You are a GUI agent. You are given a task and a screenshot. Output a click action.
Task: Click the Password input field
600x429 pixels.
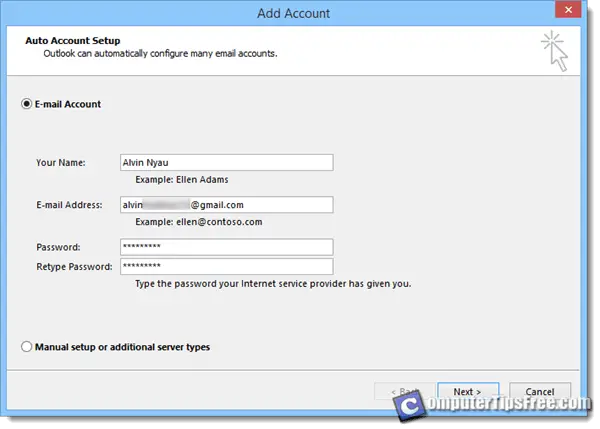[x=227, y=247]
